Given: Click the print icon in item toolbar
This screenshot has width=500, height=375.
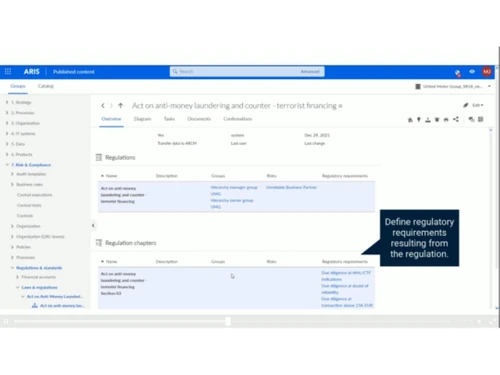Looking at the screenshot, I should point(446,120).
